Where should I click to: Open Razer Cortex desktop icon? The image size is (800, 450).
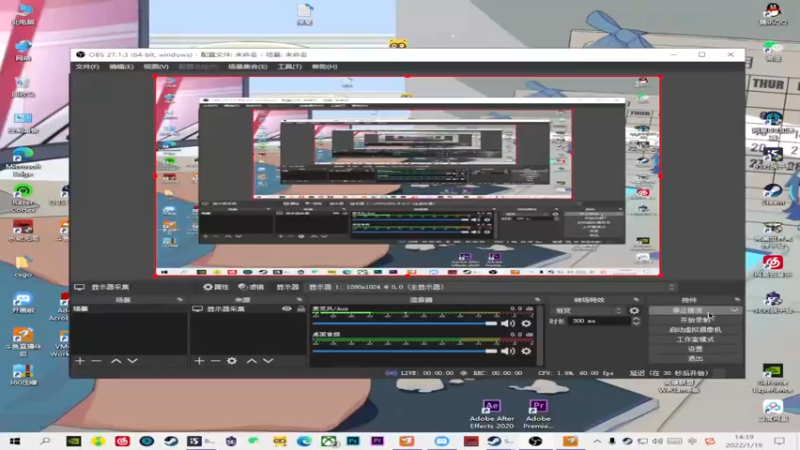click(x=23, y=198)
